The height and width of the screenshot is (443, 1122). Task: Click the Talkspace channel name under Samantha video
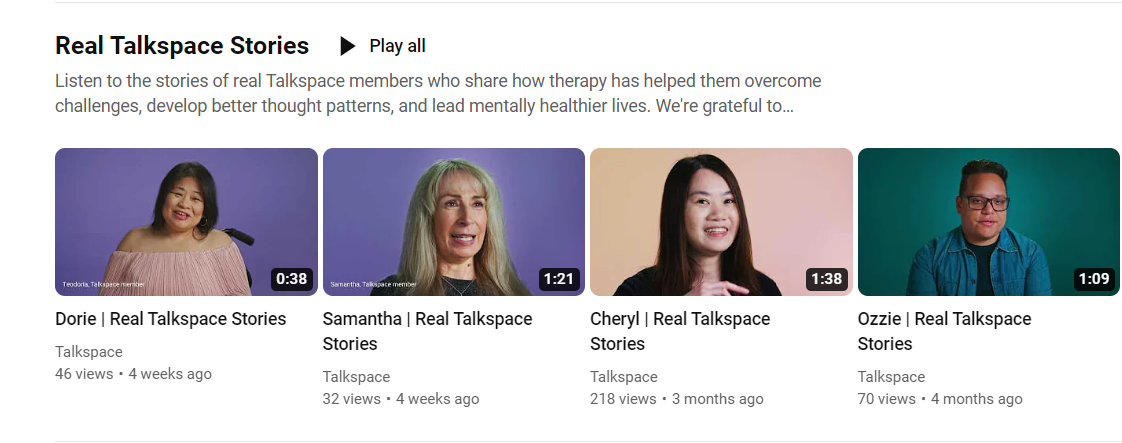[356, 377]
